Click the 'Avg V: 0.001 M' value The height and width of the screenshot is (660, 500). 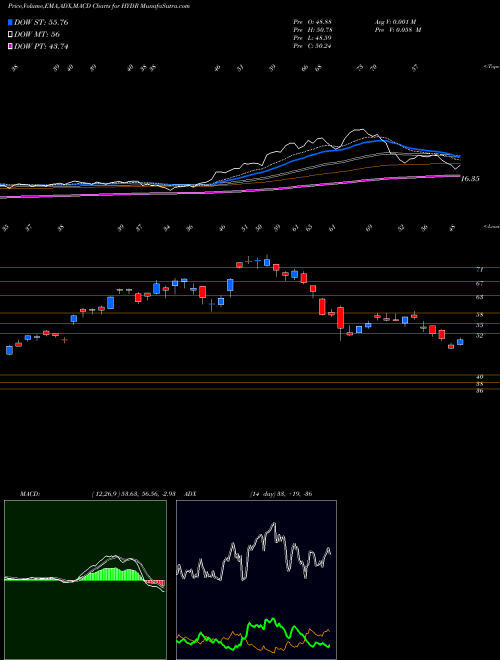(395, 22)
